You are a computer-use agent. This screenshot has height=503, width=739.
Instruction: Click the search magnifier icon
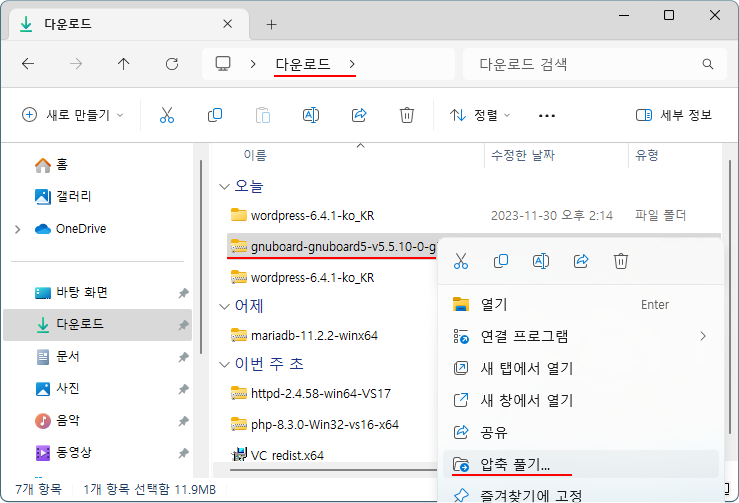click(x=707, y=64)
